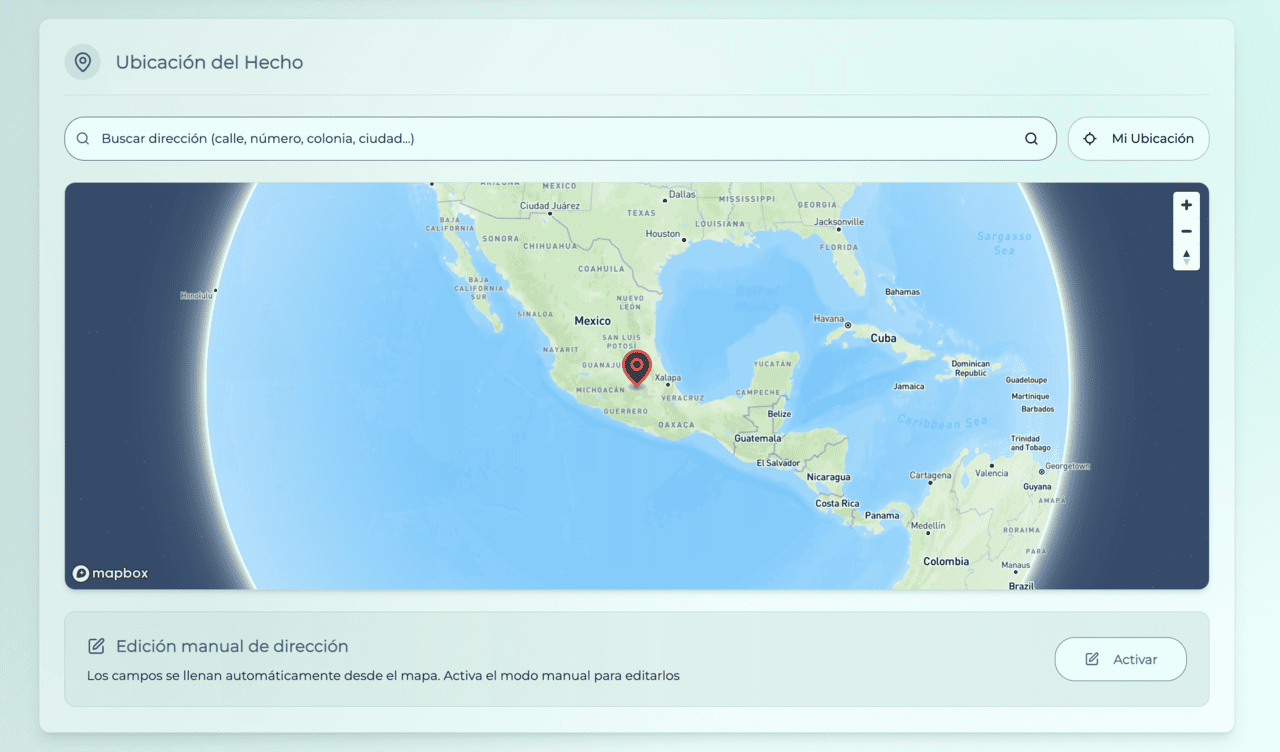Viewport: 1280px width, 752px height.
Task: Zoom in on the map
Action: [1186, 205]
